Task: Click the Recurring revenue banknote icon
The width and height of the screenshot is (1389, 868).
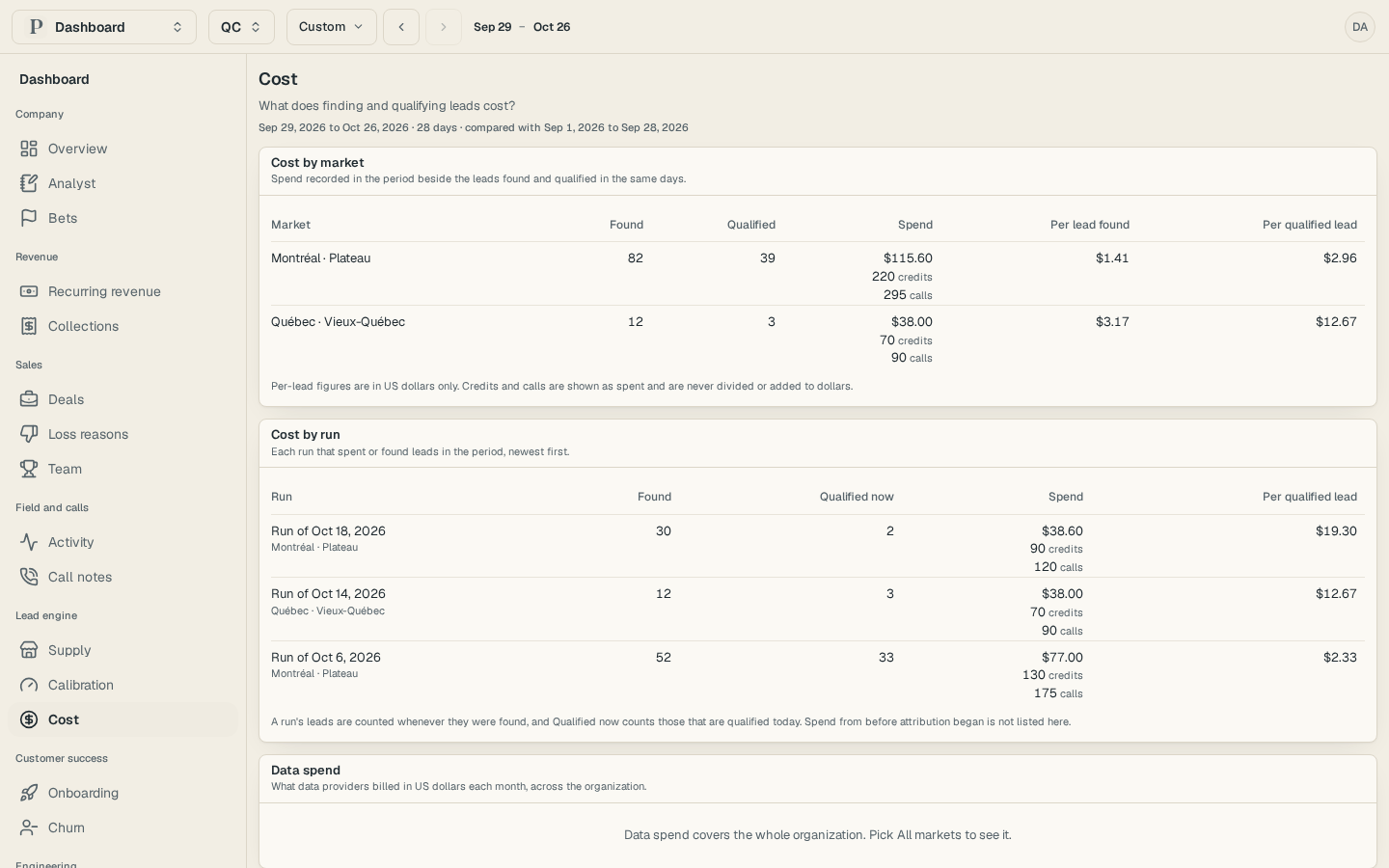Action: (29, 291)
